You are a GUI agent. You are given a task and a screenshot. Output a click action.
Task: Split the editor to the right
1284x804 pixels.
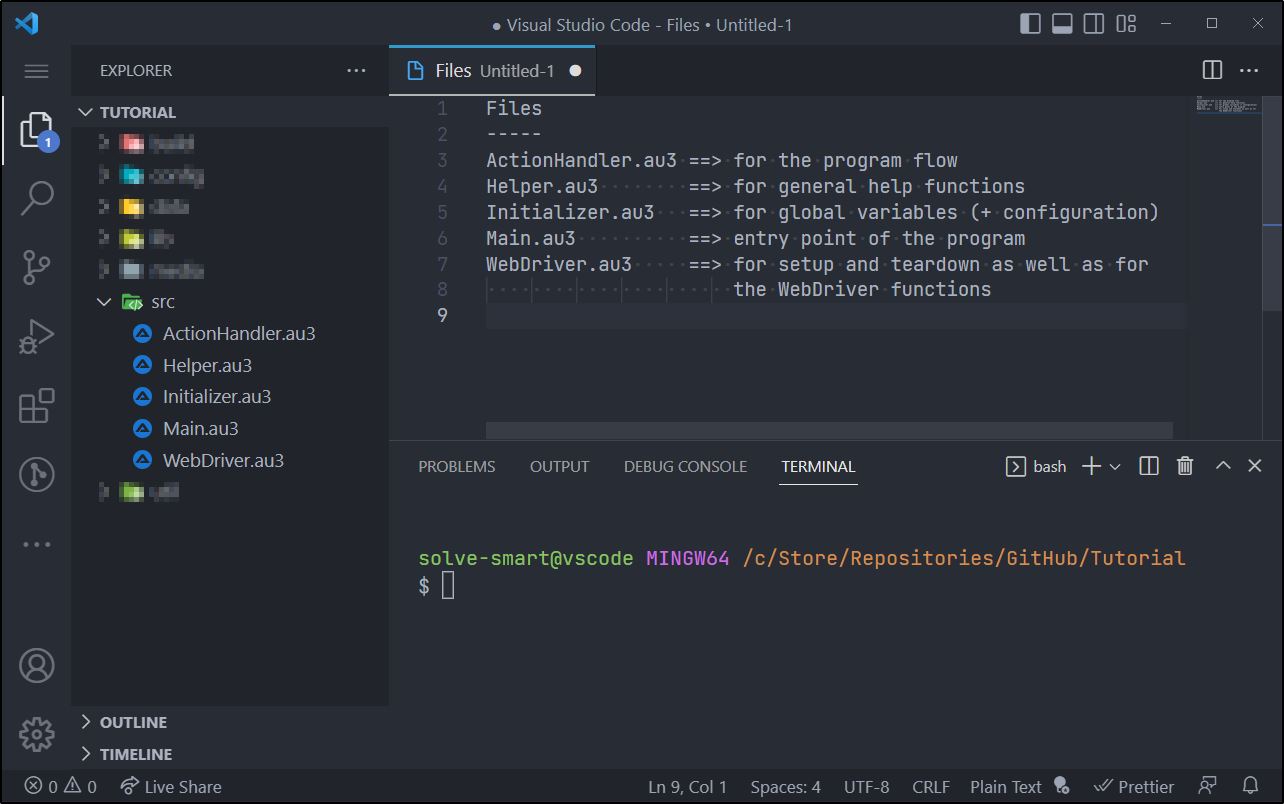(1212, 70)
